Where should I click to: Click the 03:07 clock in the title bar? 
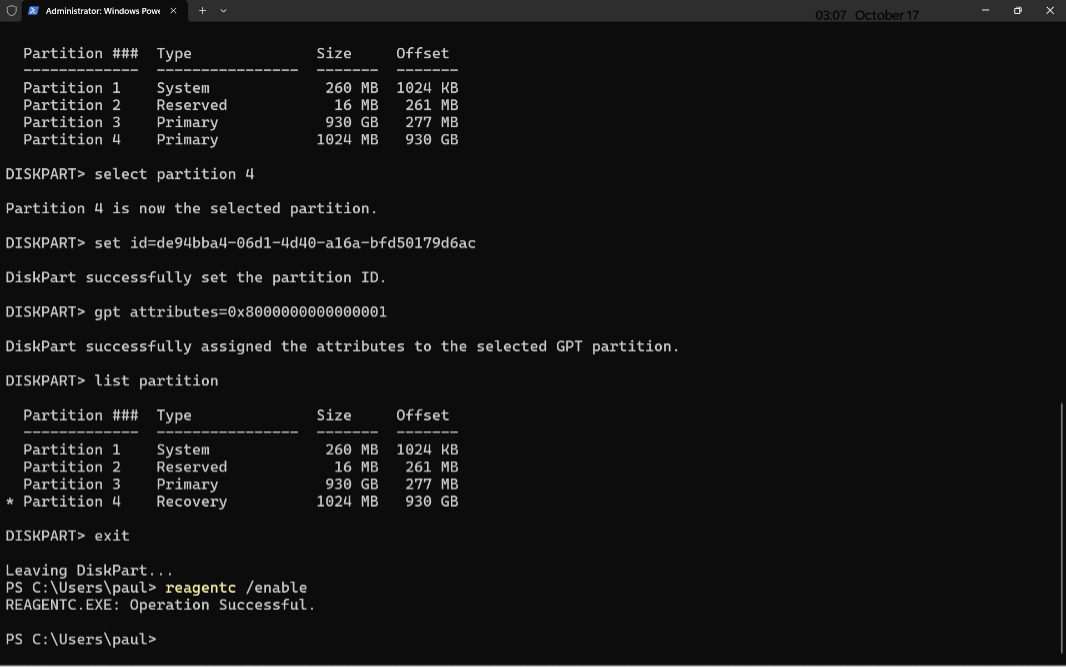tap(830, 16)
